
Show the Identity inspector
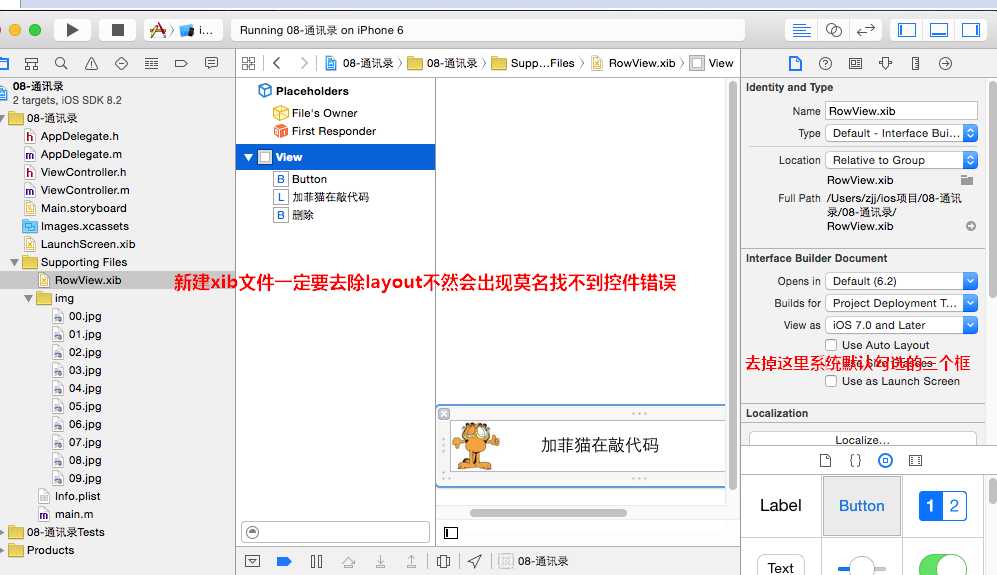pyautogui.click(x=855, y=64)
